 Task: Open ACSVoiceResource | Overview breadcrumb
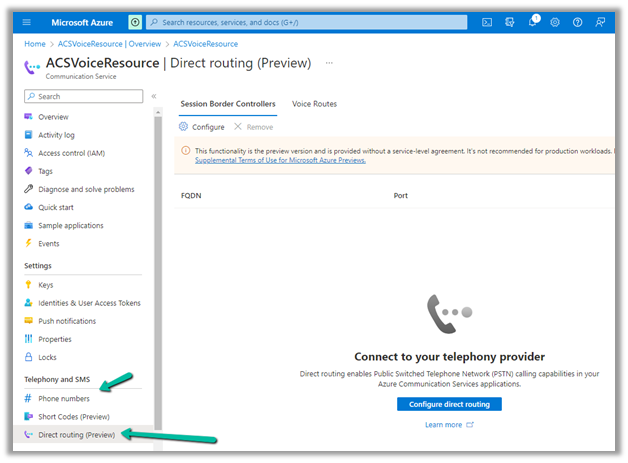pyautogui.click(x=109, y=44)
